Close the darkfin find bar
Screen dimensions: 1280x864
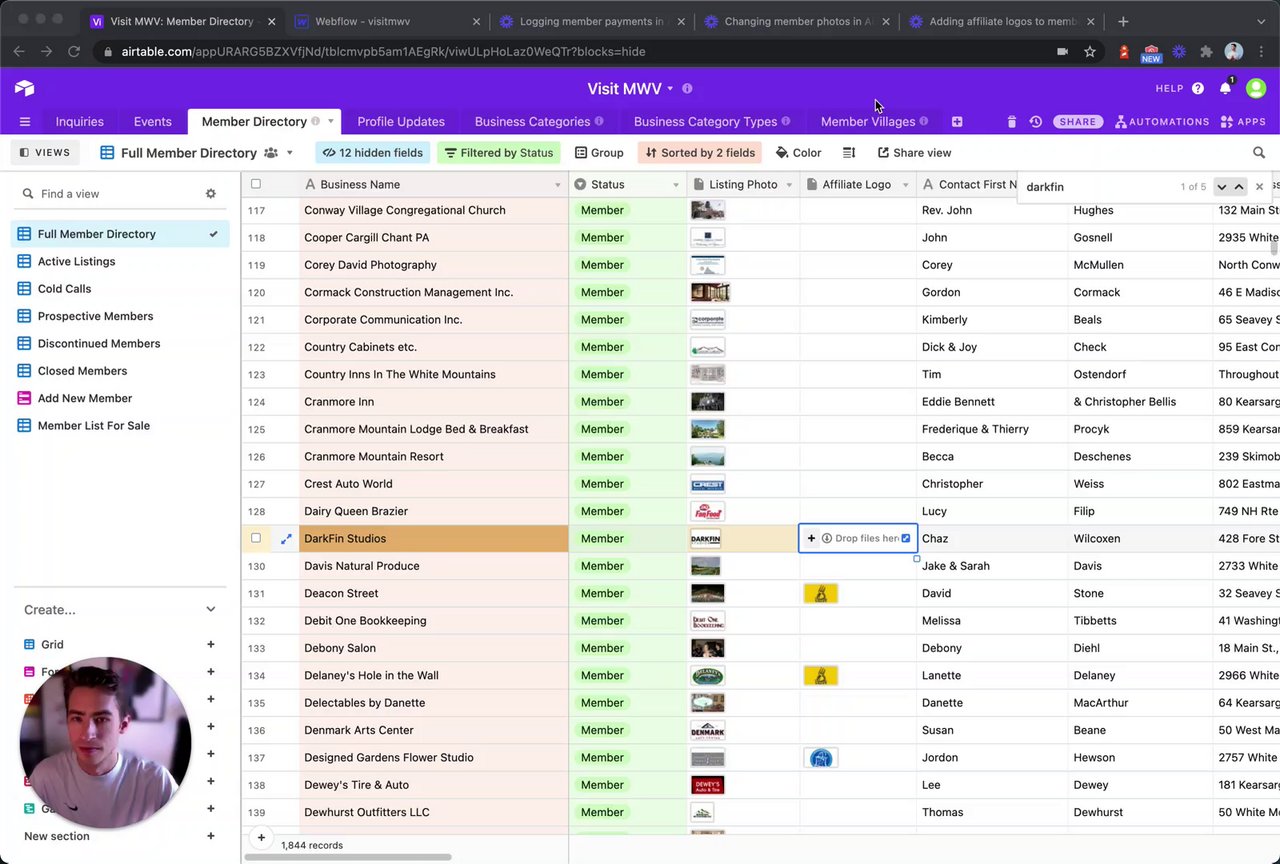1259,187
